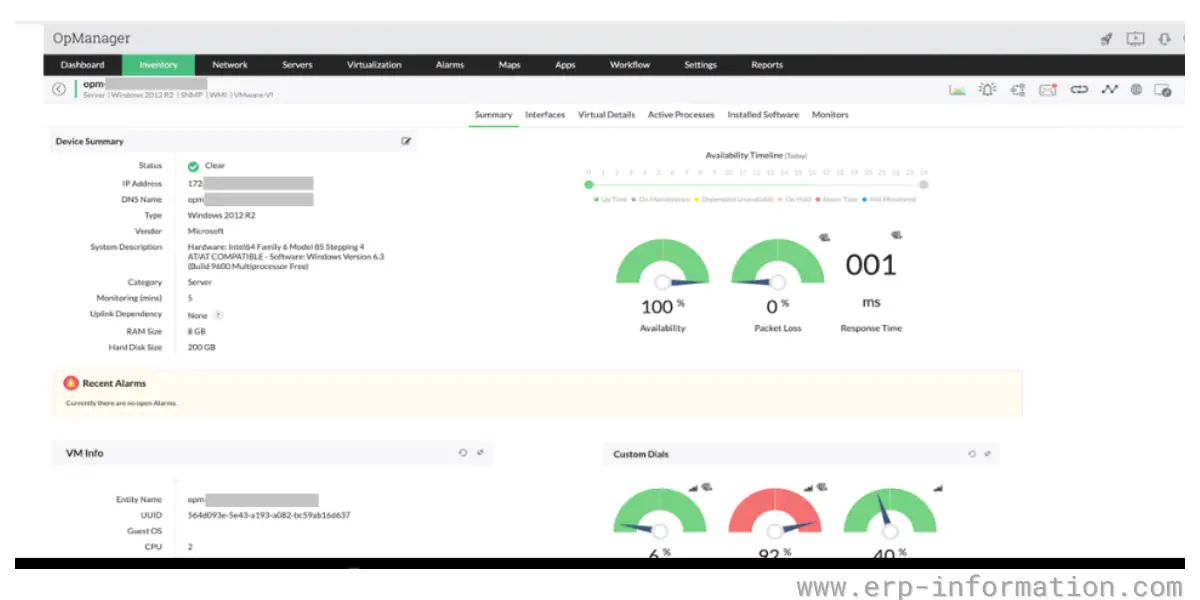Edit Device Summary with pencil icon
Image resolution: width=1200 pixels, height=600 pixels.
coord(406,141)
